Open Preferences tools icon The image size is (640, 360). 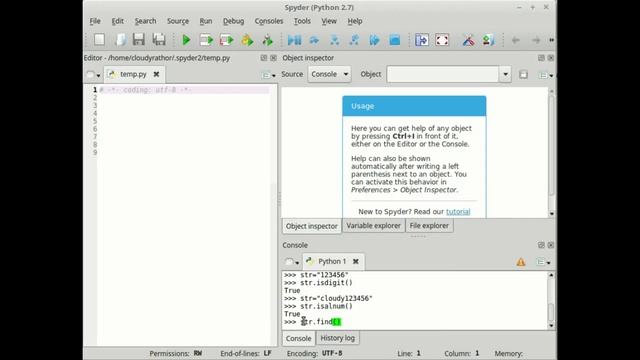pyautogui.click(x=469, y=40)
